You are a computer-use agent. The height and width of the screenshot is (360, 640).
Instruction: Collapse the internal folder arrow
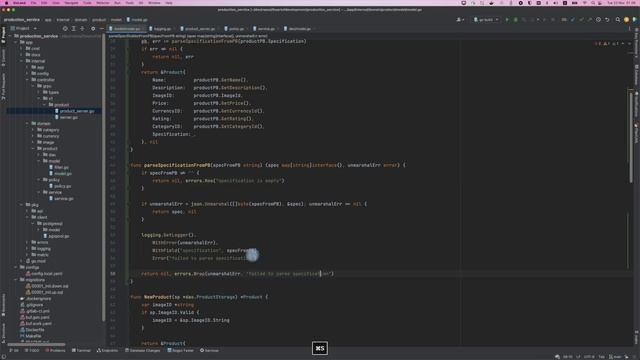[x=22, y=61]
